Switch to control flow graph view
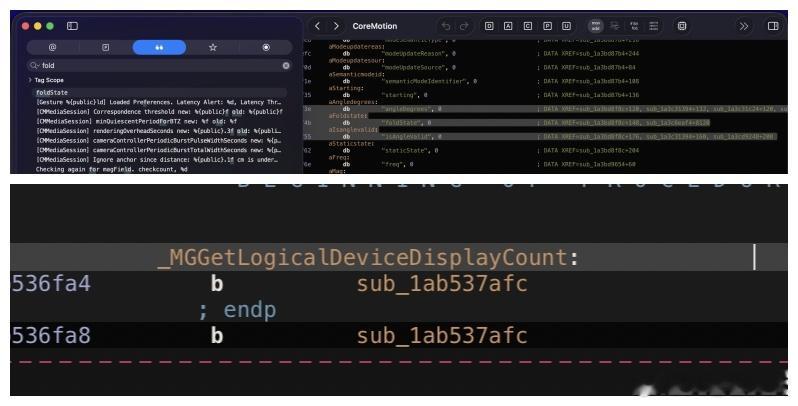This screenshot has height=406, width=798. (x=615, y=26)
